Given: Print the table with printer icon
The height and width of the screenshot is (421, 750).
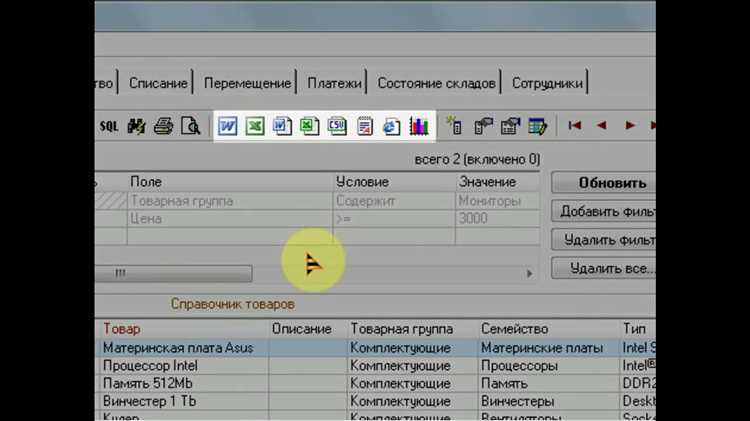Looking at the screenshot, I should click(163, 126).
